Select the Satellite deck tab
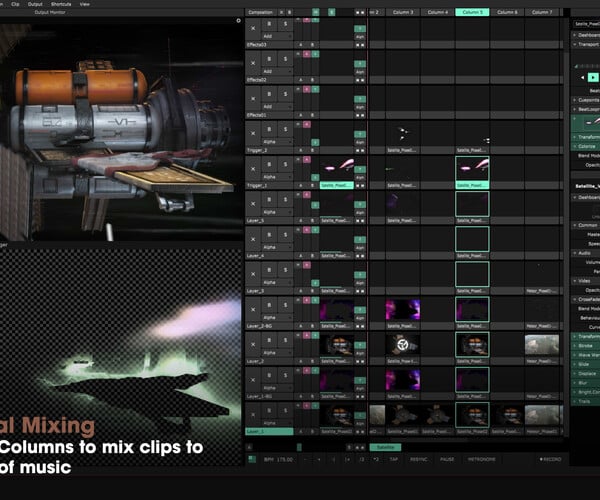The width and height of the screenshot is (600, 500). [385, 447]
